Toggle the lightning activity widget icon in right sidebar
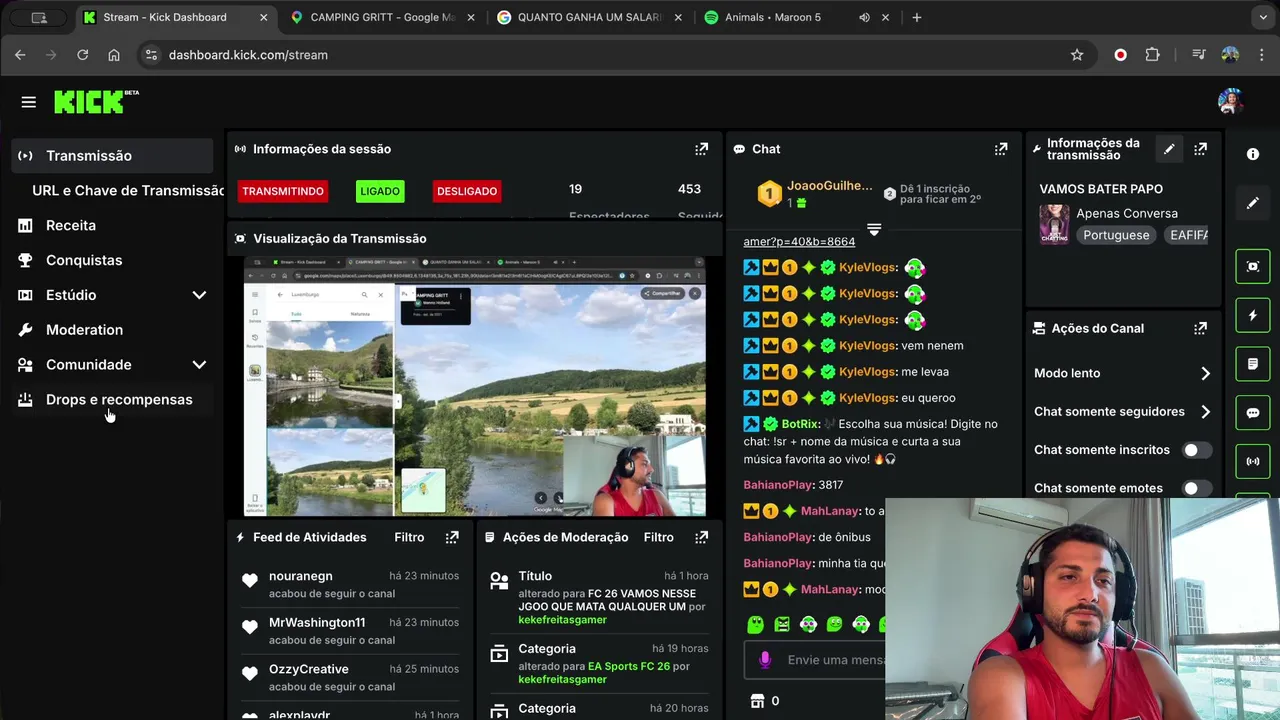 (1253, 315)
